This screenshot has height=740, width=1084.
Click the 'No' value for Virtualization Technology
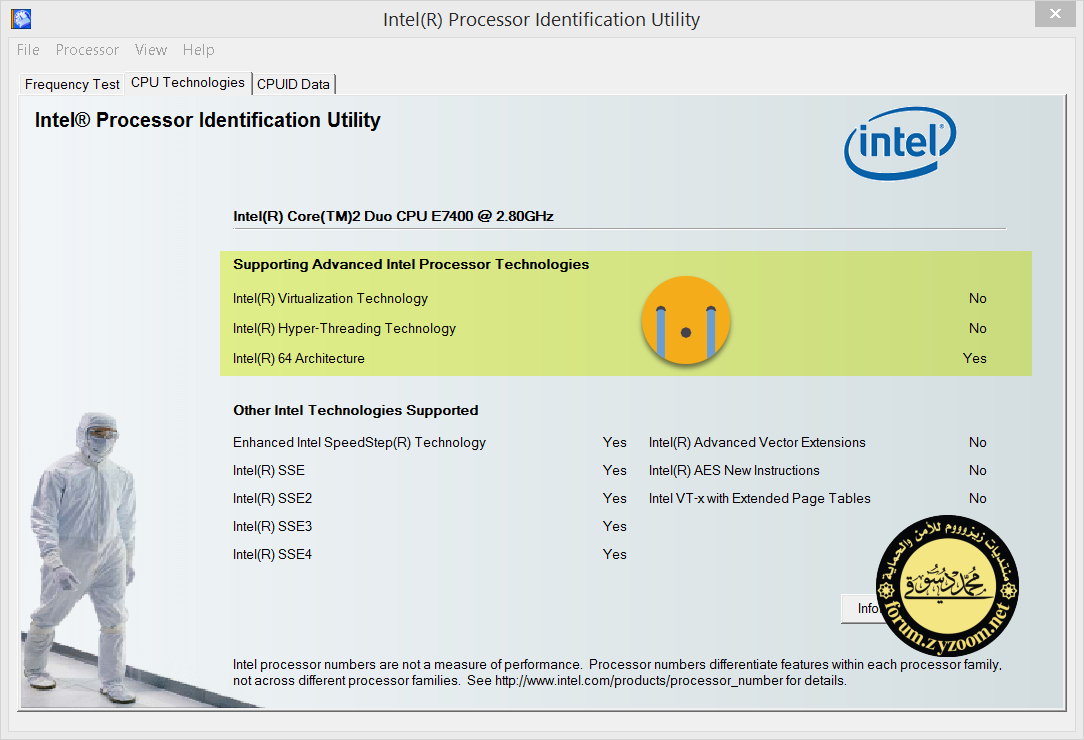click(978, 299)
